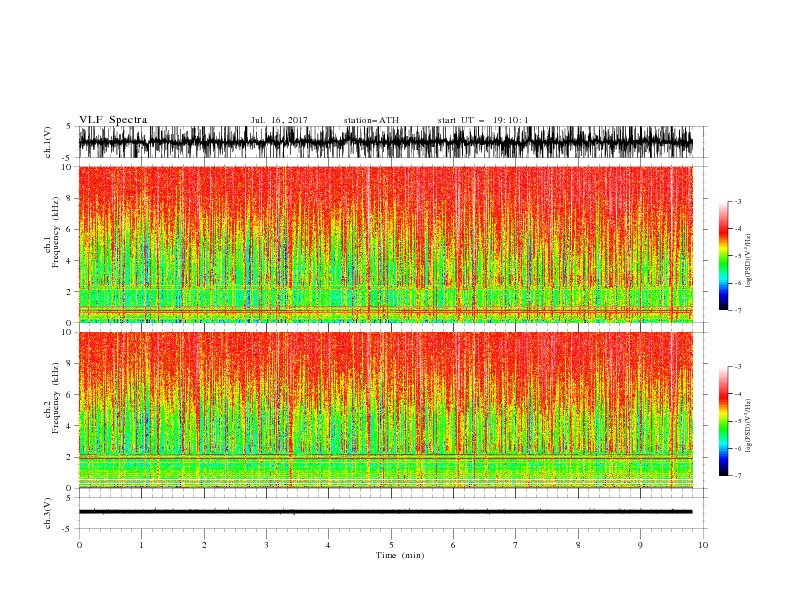This screenshot has height=612, width=792.
Task: Click the time axis tick label "9"
Action: click(640, 545)
